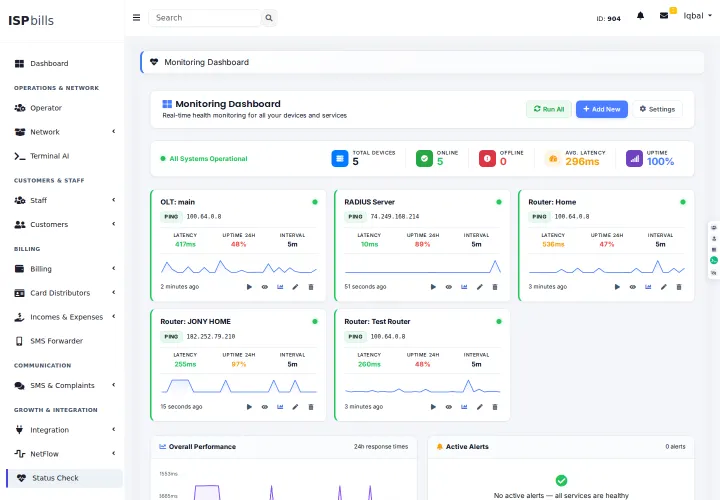Viewport: 720px width, 500px height.
Task: View Router: JONY HOME details with eye icon
Action: pos(265,407)
